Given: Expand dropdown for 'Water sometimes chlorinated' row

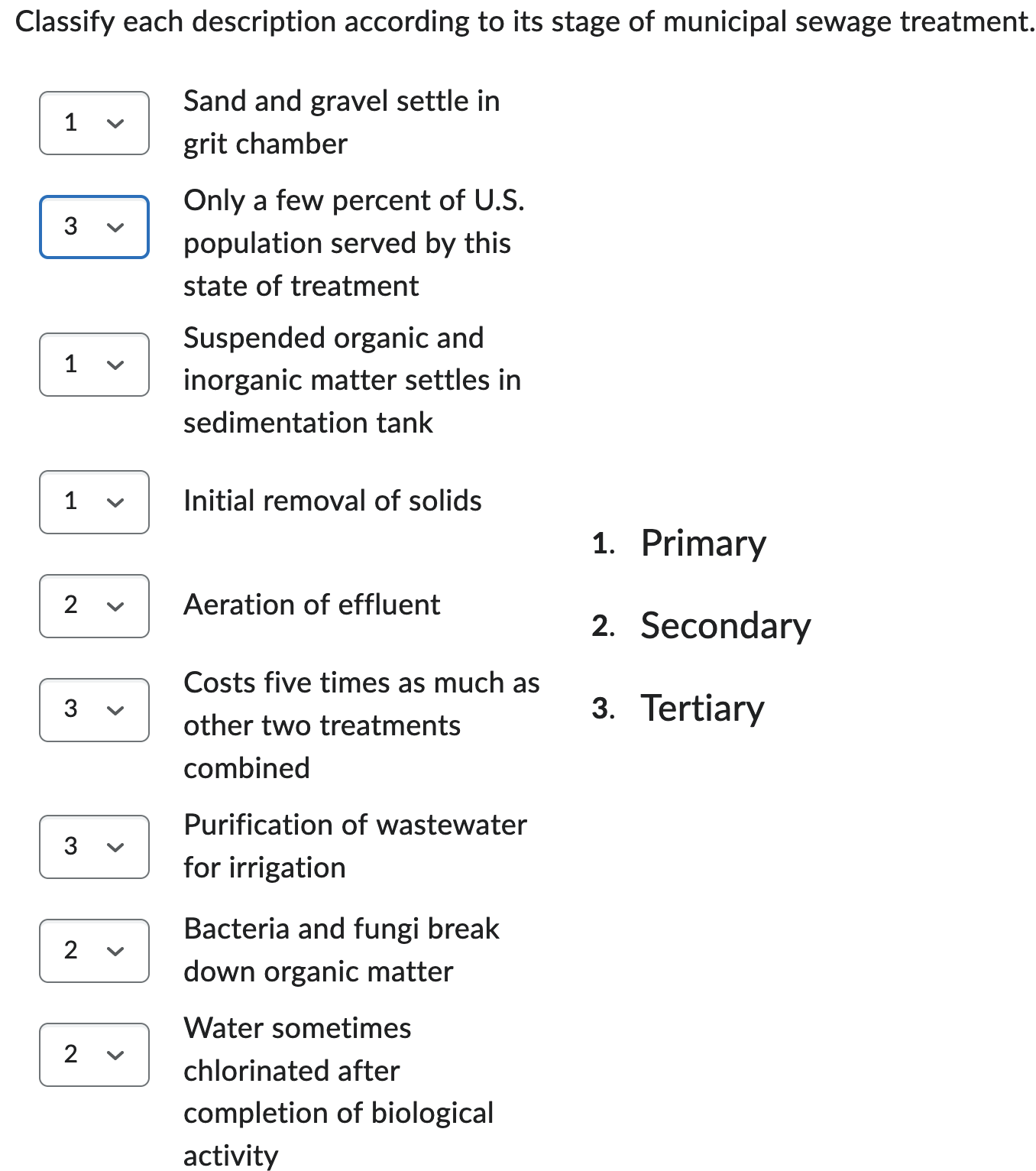Looking at the screenshot, I should (x=94, y=1055).
